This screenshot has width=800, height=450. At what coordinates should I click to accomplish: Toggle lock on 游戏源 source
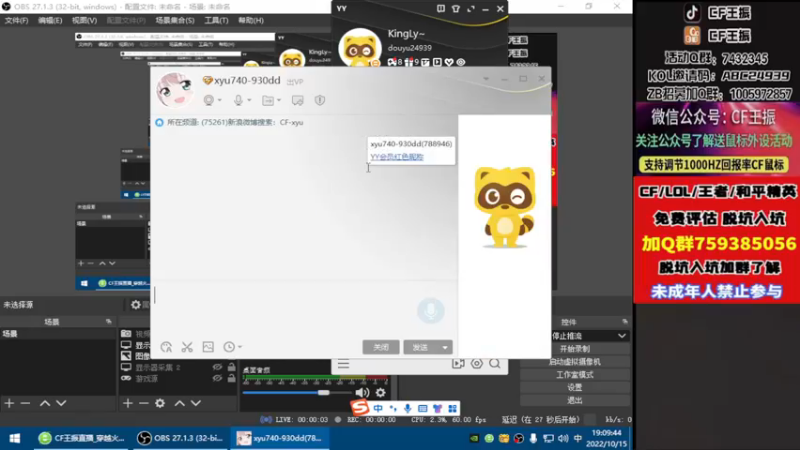click(232, 379)
